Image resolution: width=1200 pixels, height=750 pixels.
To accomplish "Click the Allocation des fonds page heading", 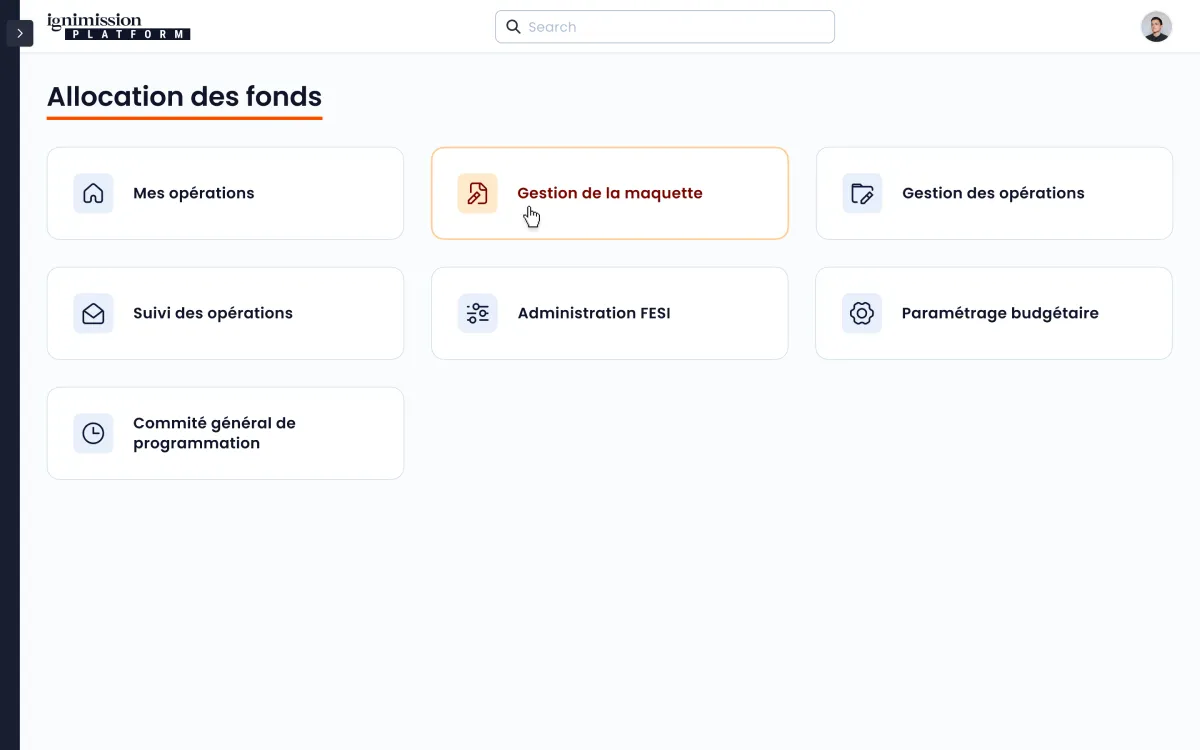I will click(x=184, y=97).
